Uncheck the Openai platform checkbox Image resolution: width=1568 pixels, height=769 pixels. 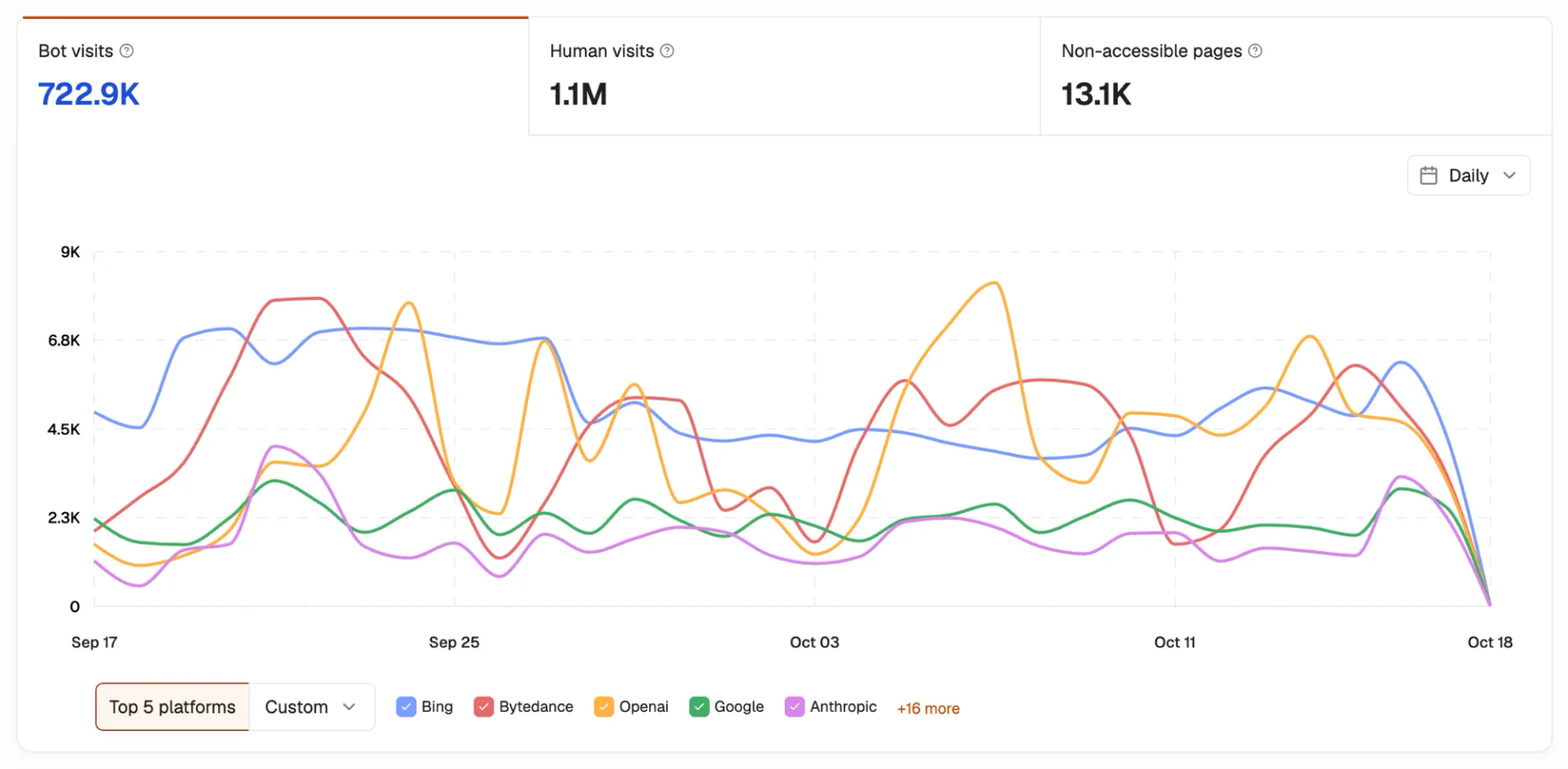click(604, 707)
